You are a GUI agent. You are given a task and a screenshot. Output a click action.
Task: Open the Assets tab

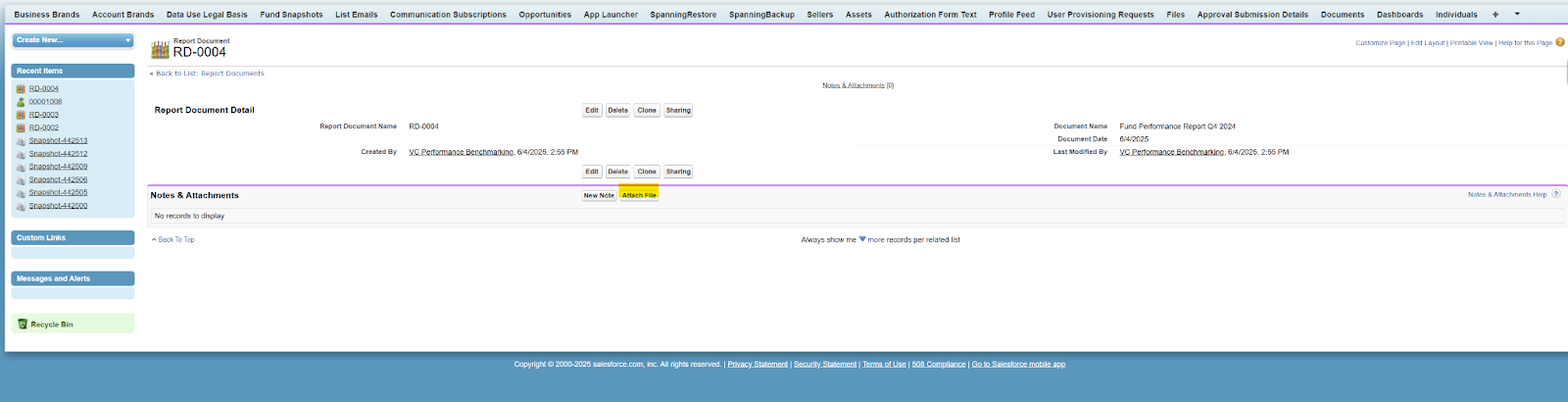click(858, 15)
